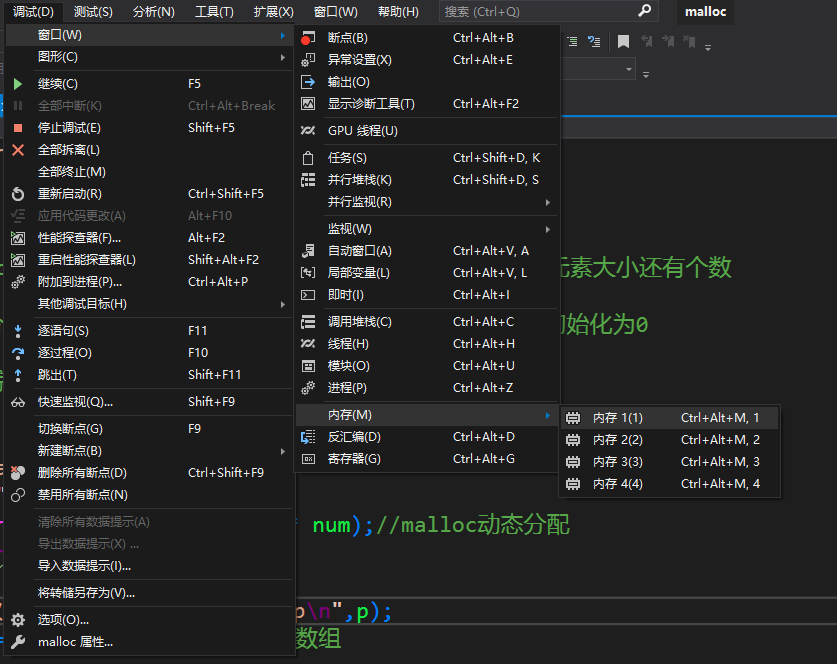
Task: Click the Memory 1 (内存 1) chip icon
Action: coord(573,418)
